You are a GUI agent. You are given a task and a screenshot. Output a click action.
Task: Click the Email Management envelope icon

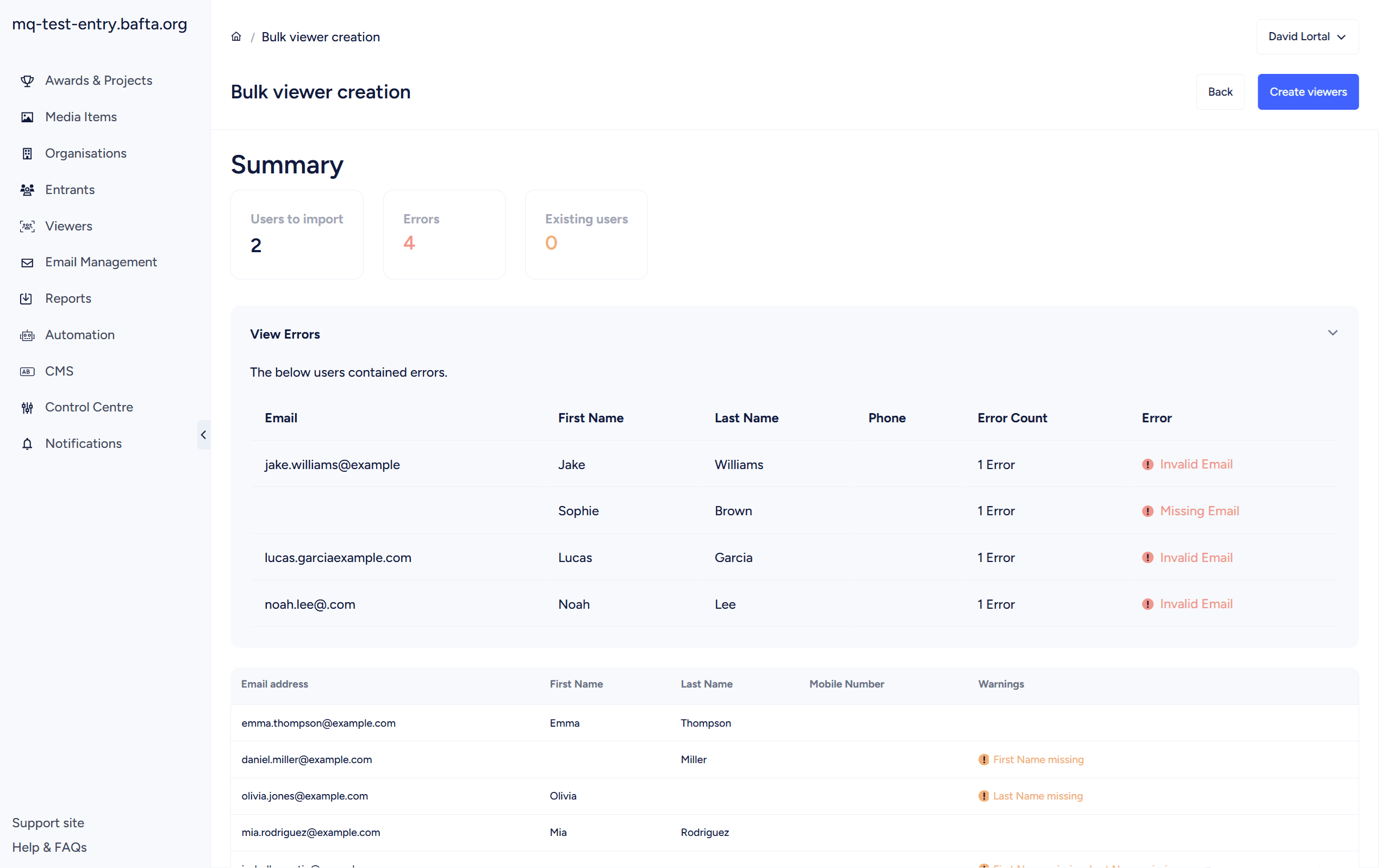(27, 263)
